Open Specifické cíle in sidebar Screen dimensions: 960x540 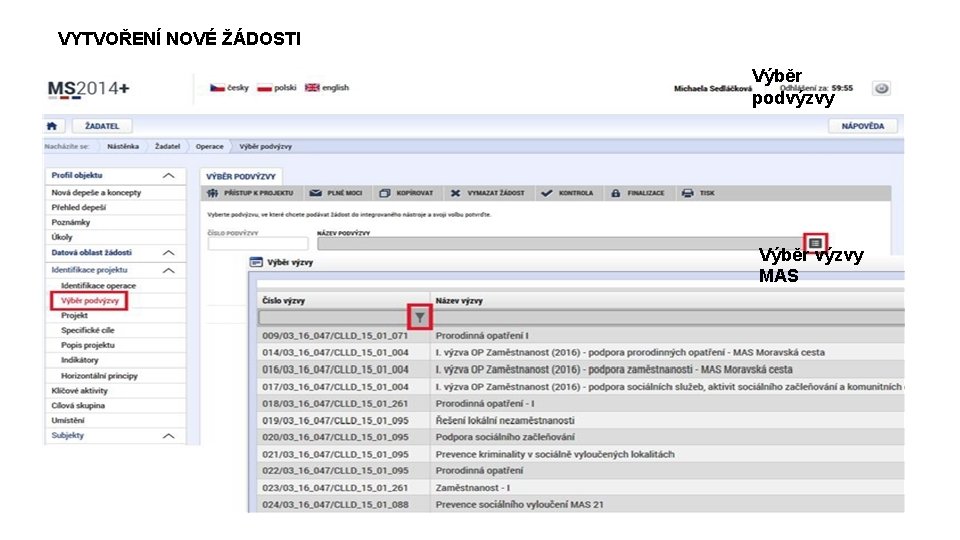tap(88, 330)
